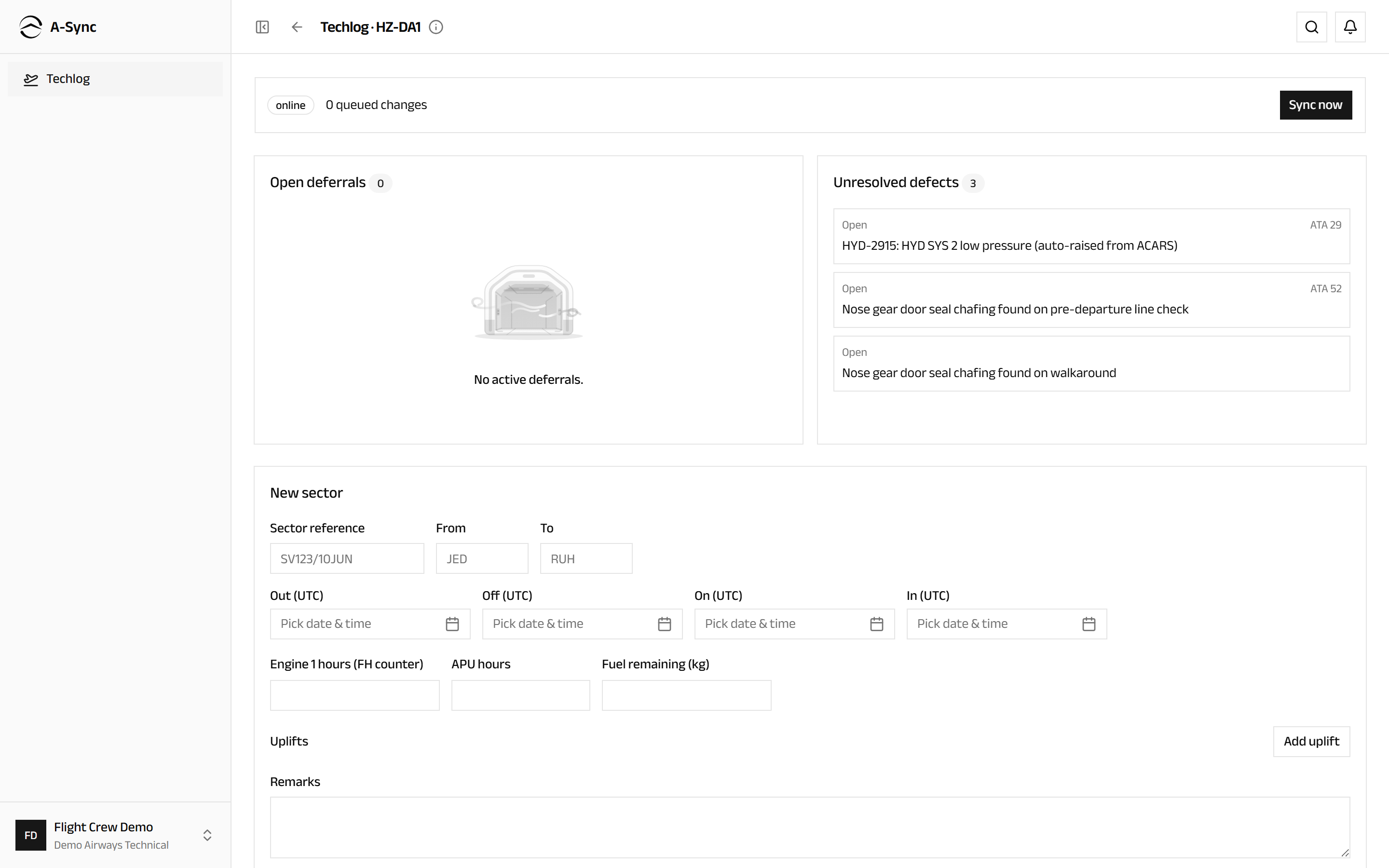Click the Open deferrals count badge 0
1389x868 pixels.
[380, 183]
